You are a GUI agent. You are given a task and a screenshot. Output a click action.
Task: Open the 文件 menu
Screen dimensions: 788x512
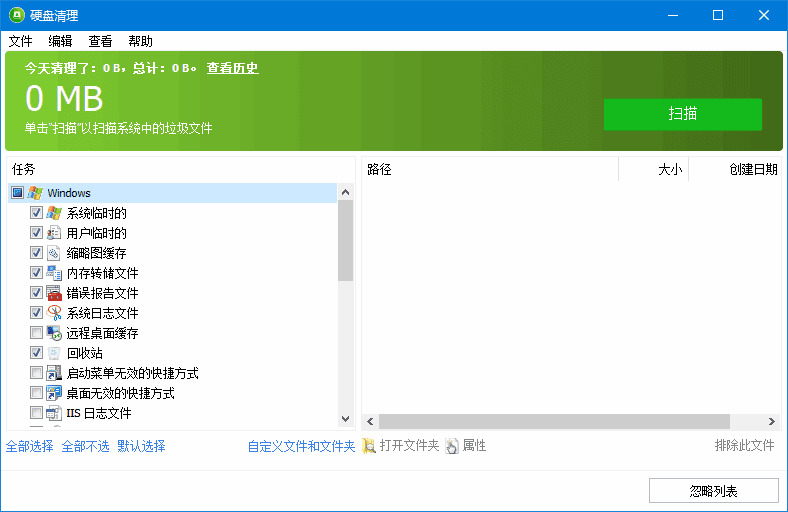click(x=21, y=41)
